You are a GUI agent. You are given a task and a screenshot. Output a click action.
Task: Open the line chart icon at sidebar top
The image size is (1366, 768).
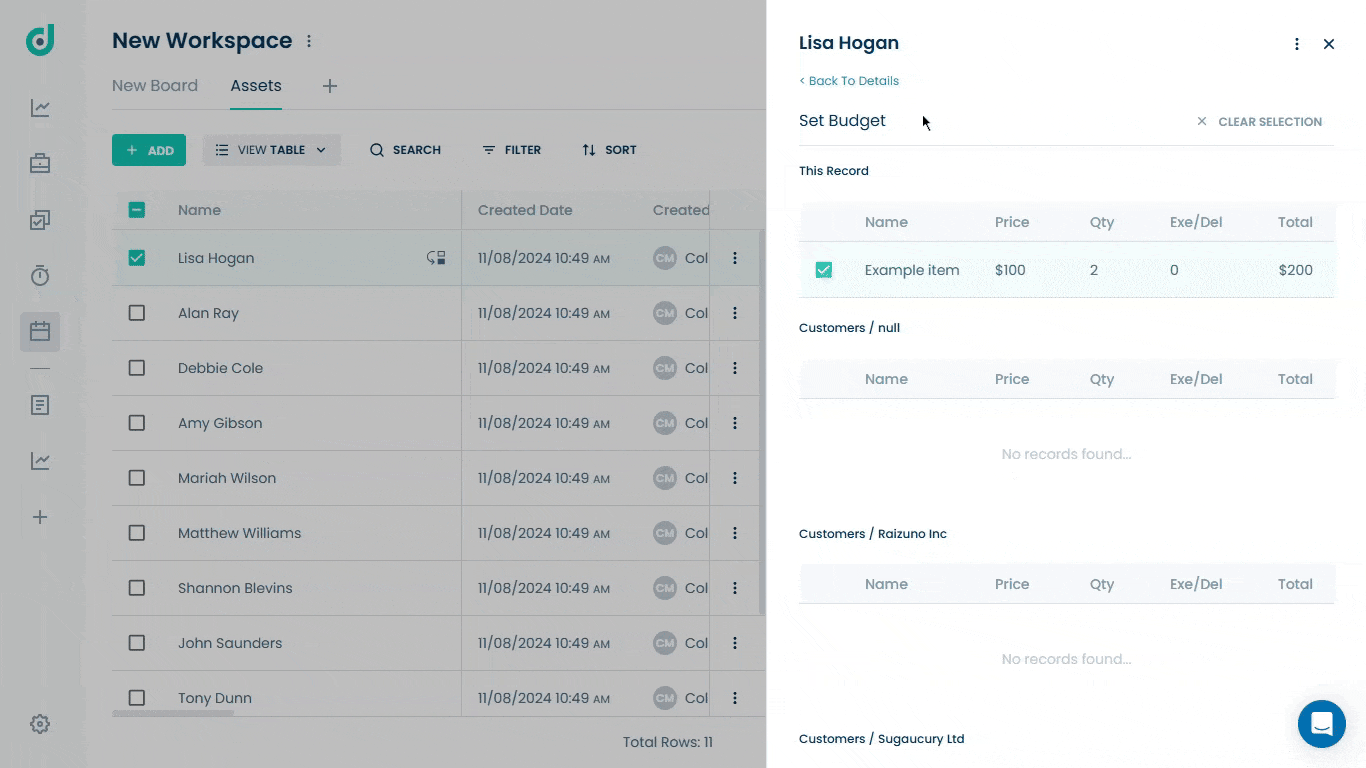pos(40,108)
